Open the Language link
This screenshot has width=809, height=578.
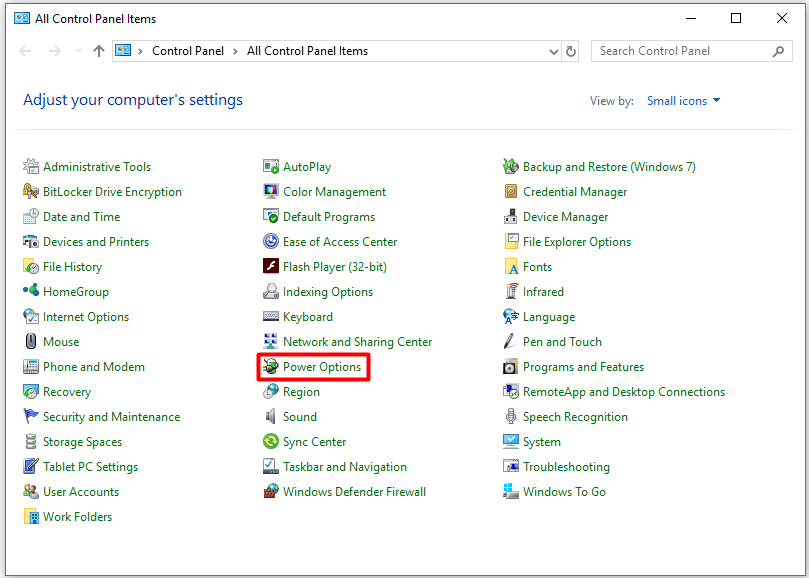pos(549,317)
